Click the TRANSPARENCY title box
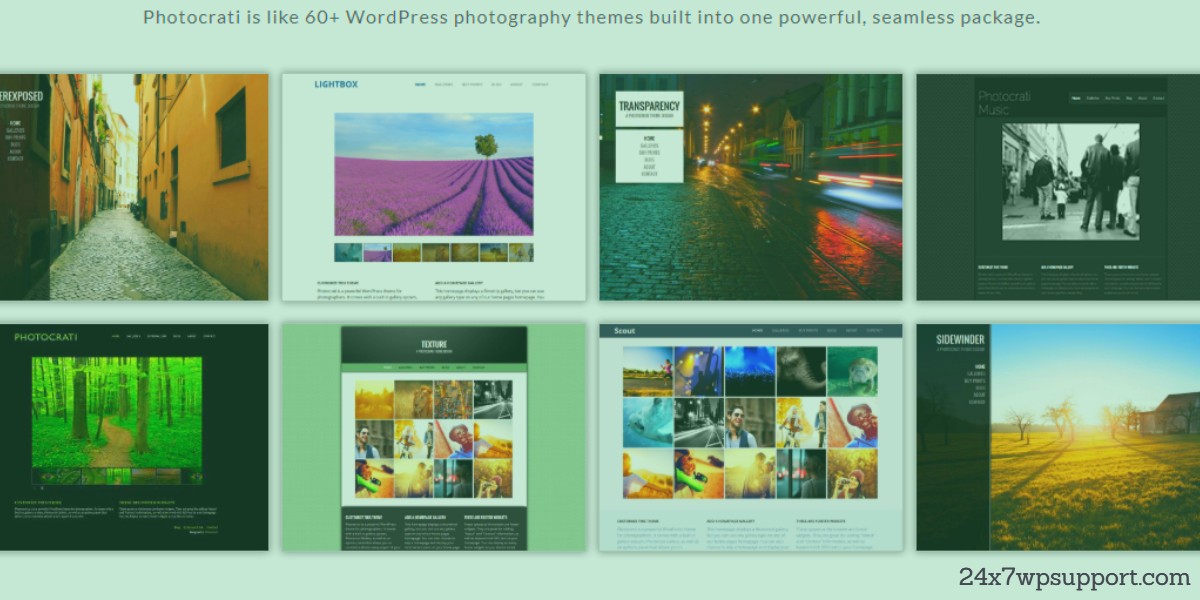Image resolution: width=1200 pixels, height=600 pixels. click(x=649, y=108)
